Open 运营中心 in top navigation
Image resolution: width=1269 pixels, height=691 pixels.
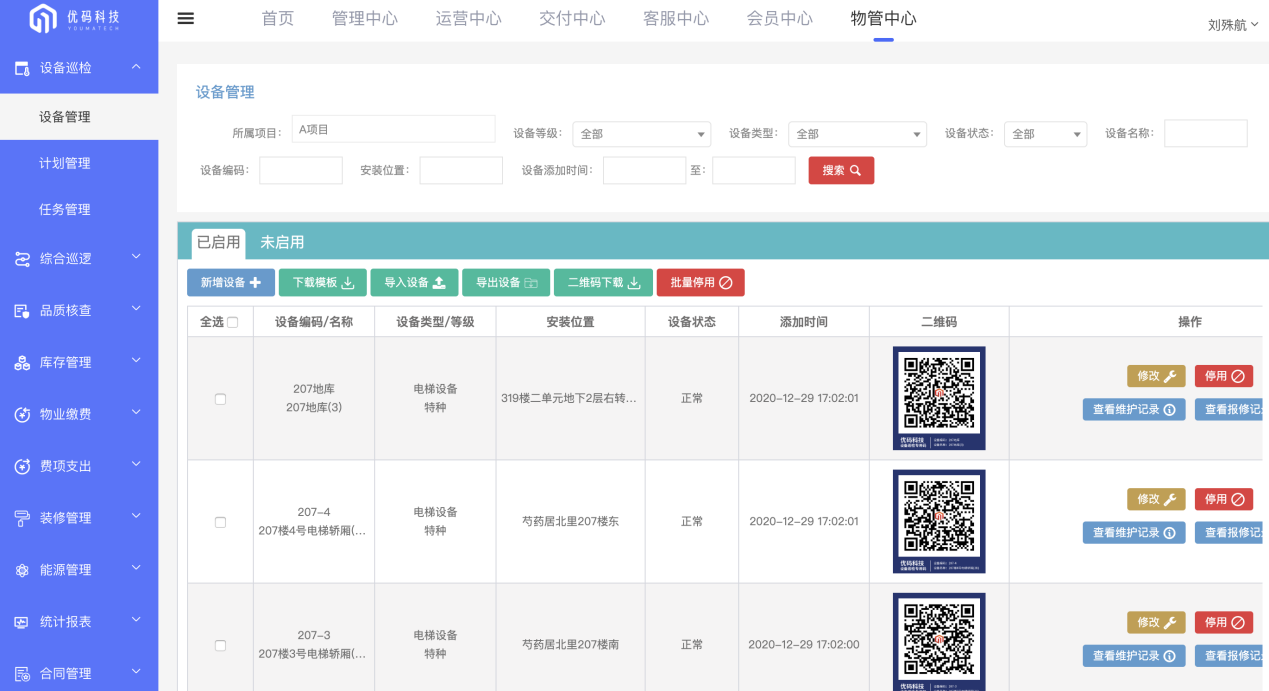point(468,19)
